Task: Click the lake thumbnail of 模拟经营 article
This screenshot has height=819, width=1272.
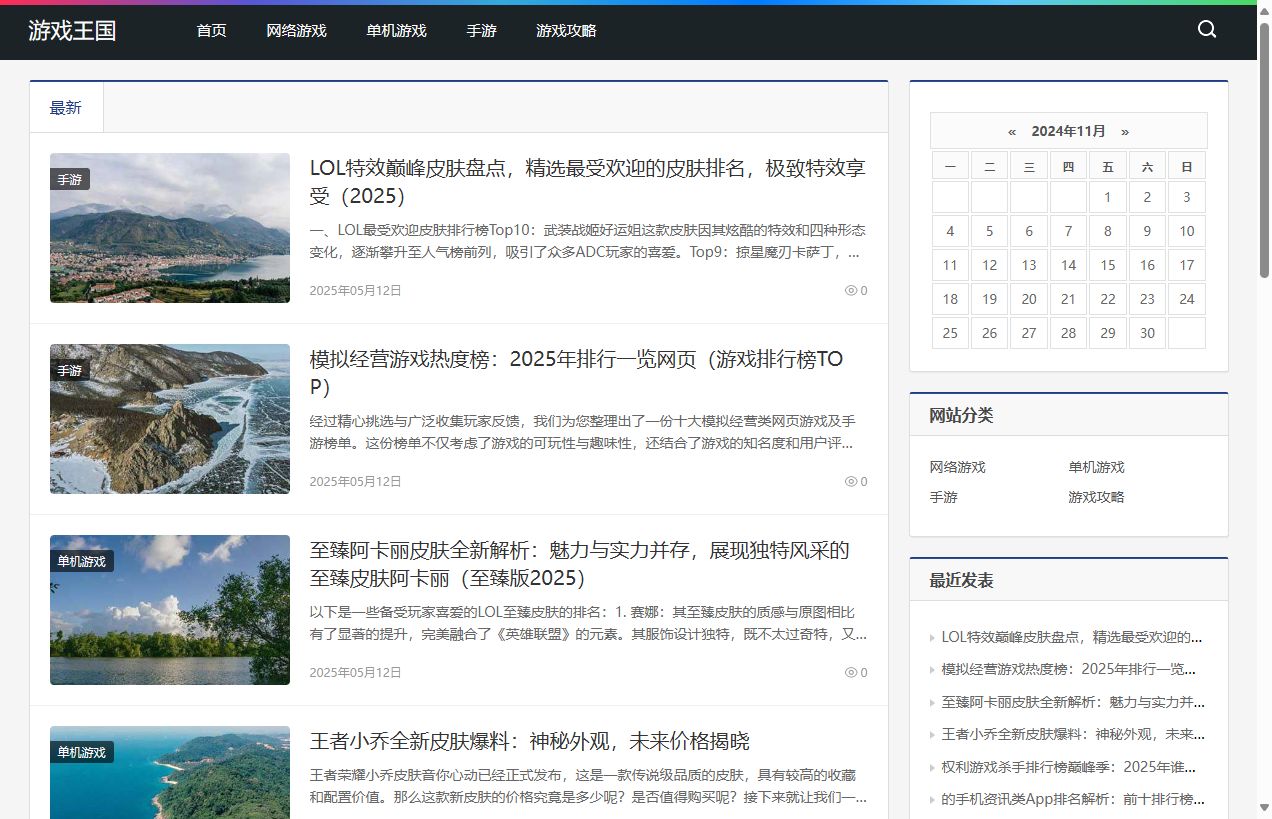Action: tap(169, 418)
